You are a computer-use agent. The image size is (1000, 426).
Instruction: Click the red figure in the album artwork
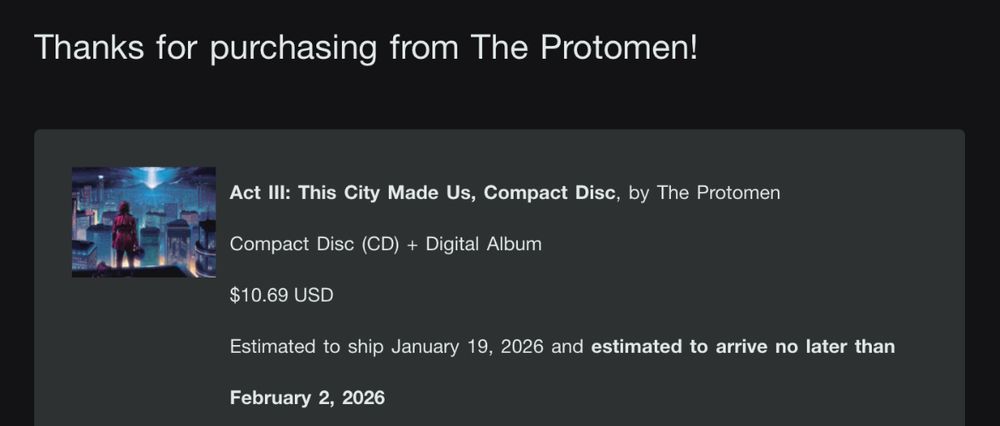tap(124, 234)
